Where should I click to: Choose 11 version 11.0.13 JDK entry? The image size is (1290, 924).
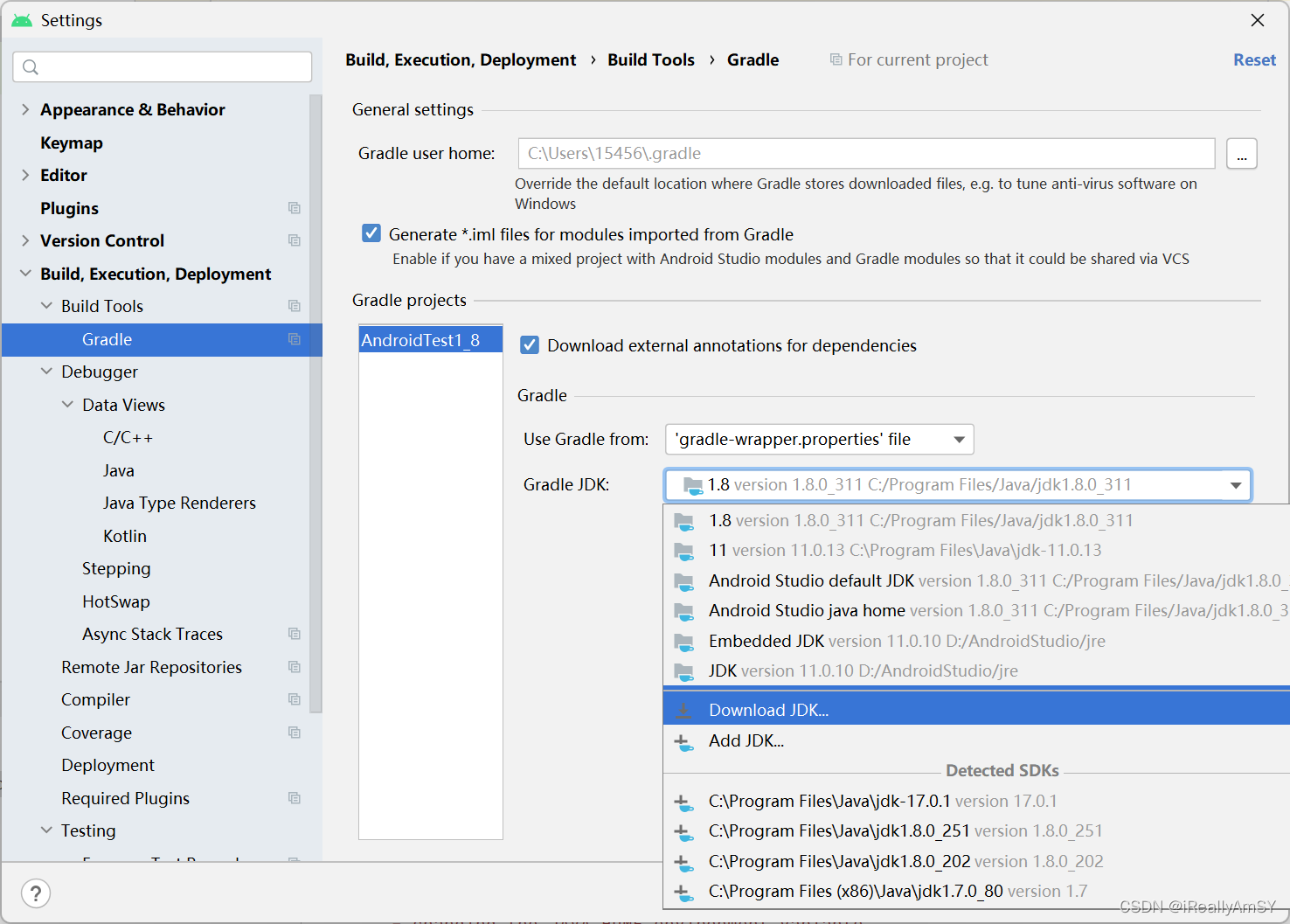(976, 550)
